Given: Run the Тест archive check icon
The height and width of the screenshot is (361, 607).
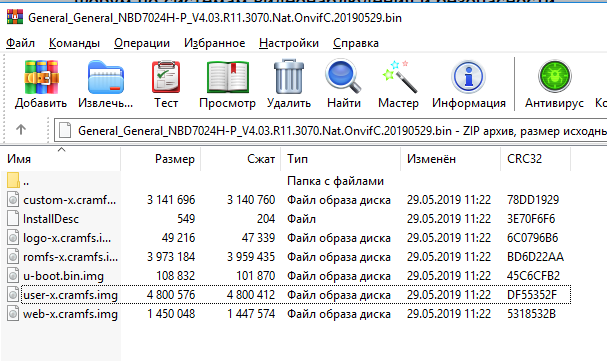Looking at the screenshot, I should (x=166, y=77).
